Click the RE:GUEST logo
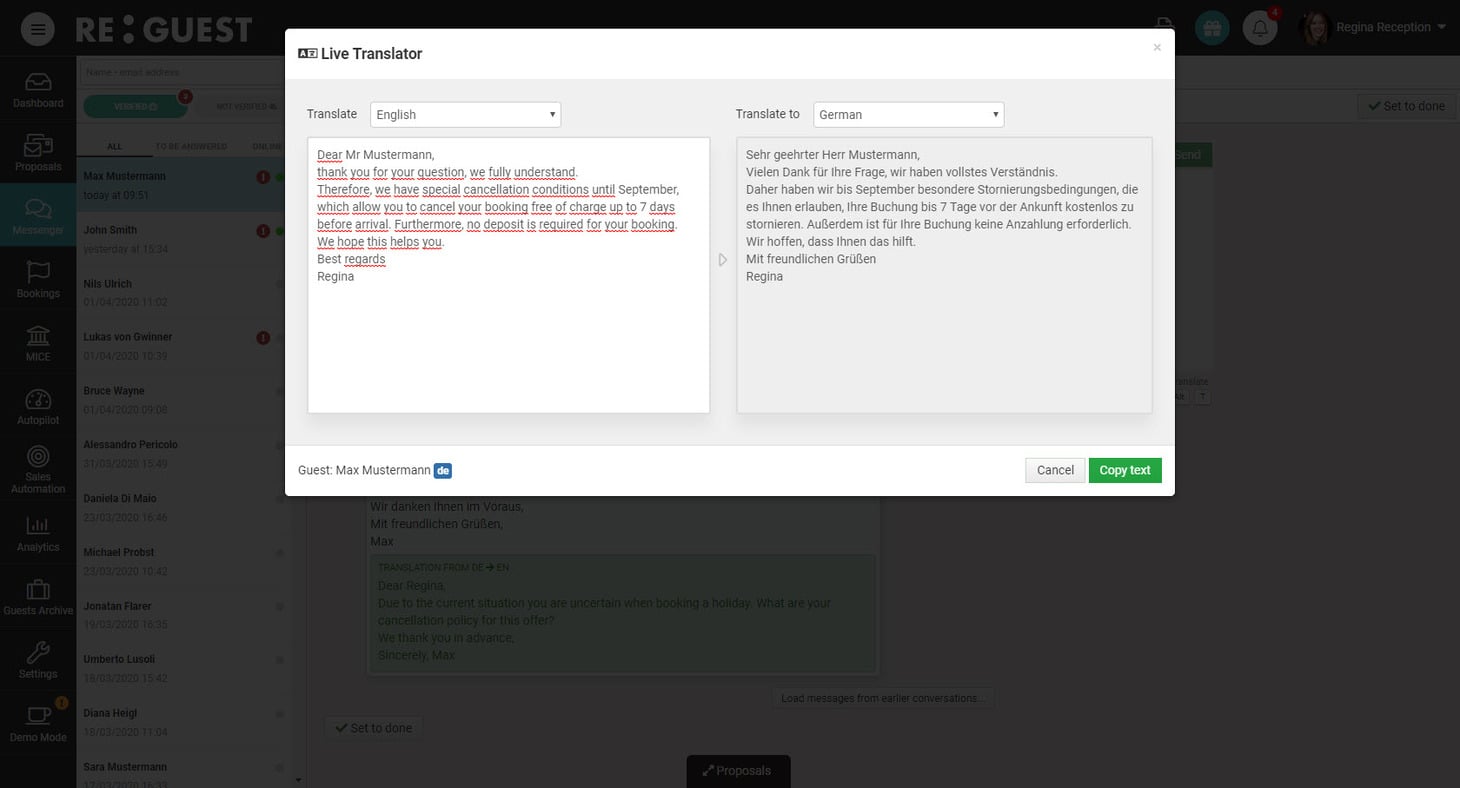This screenshot has width=1460, height=788. pyautogui.click(x=164, y=29)
